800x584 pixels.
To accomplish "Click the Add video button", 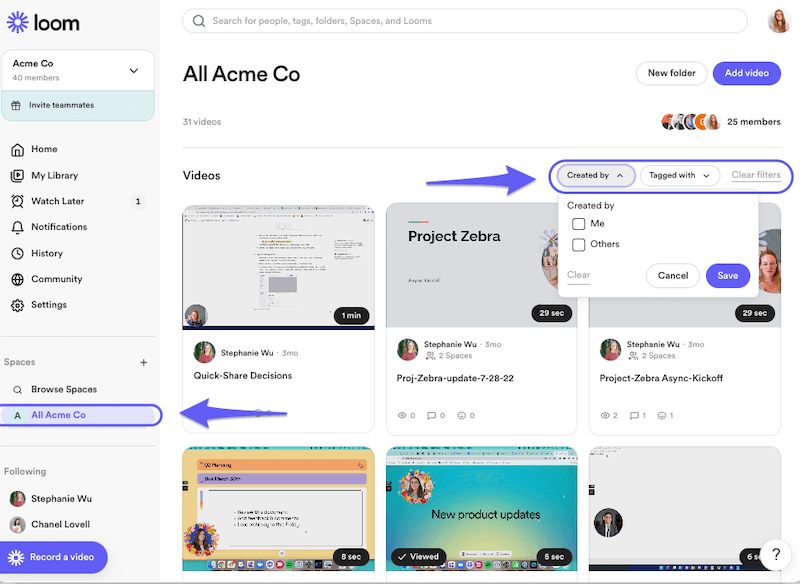I will tap(746, 73).
